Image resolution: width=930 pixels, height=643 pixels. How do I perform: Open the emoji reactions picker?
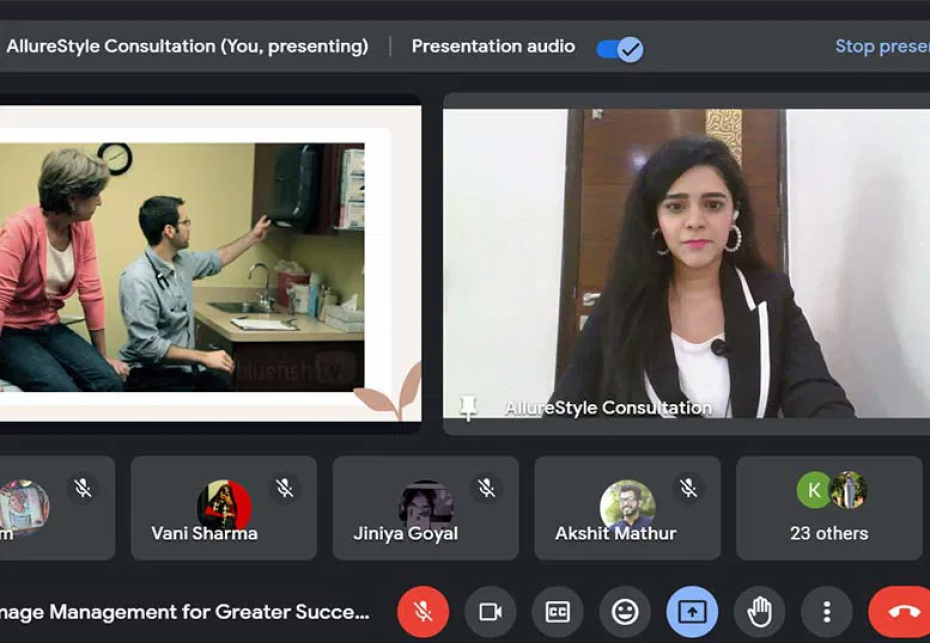tap(625, 612)
